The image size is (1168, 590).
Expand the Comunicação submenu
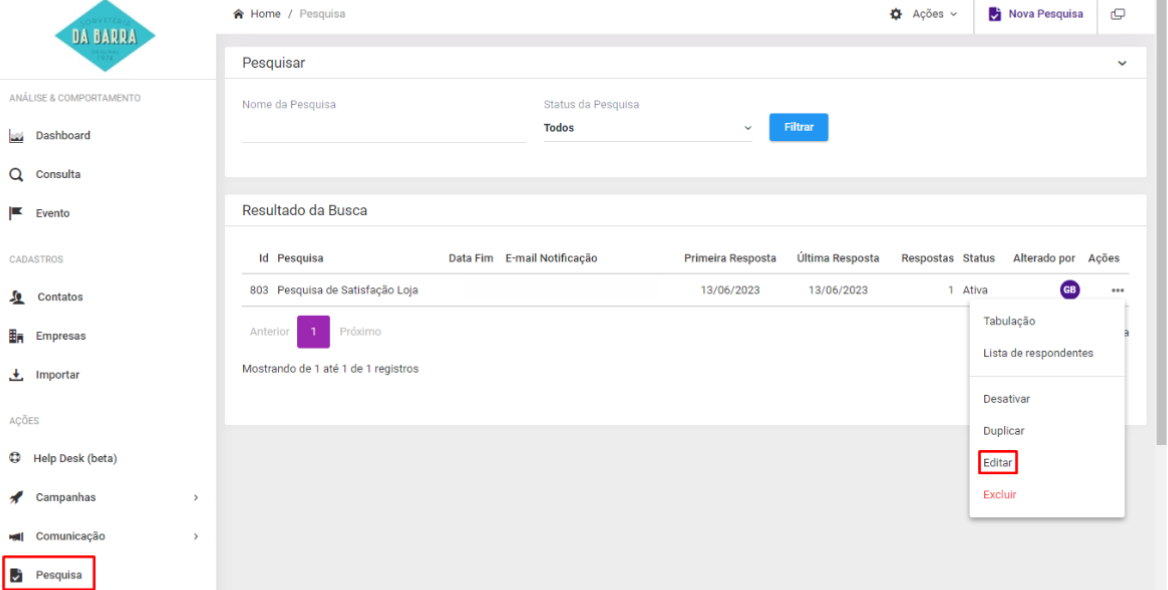[x=195, y=536]
